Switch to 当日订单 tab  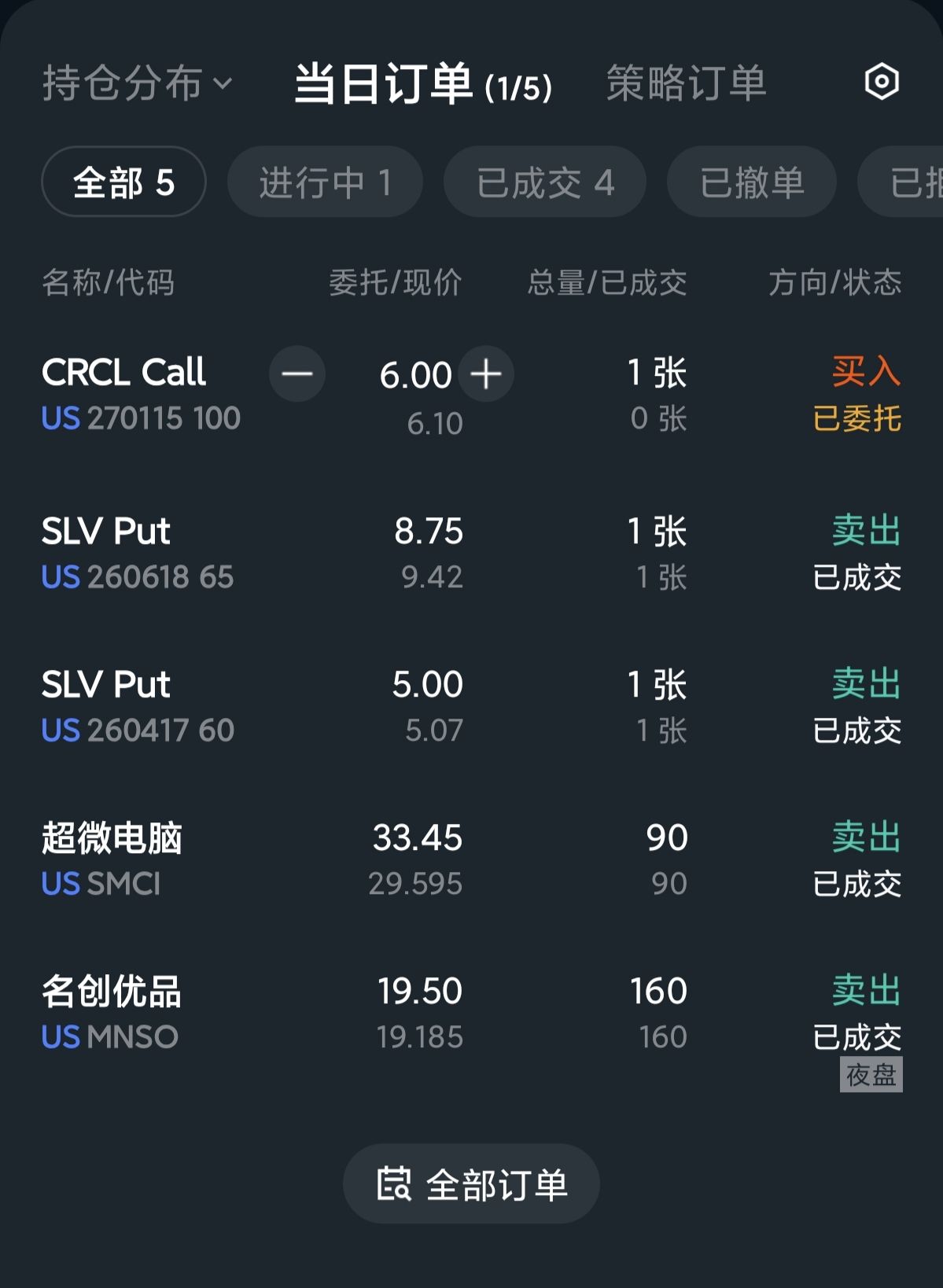point(422,83)
